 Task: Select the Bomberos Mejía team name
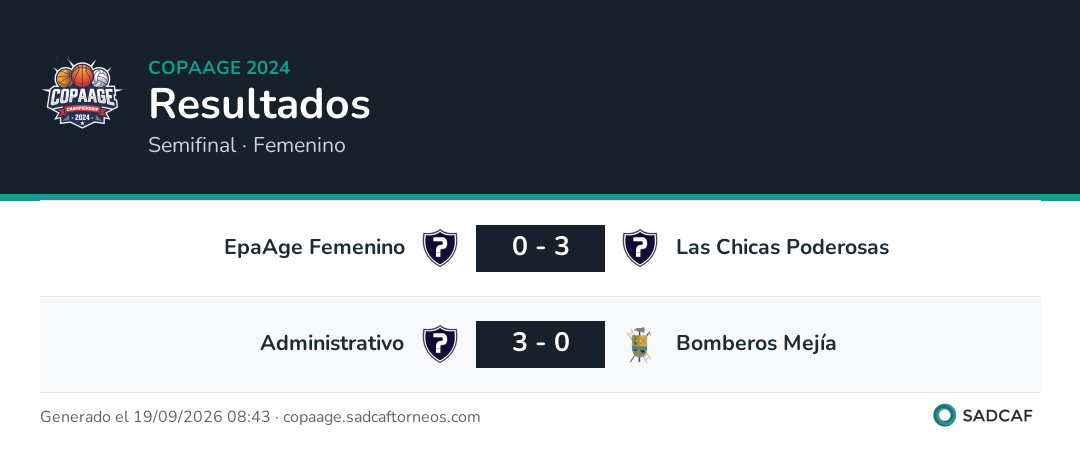click(756, 343)
